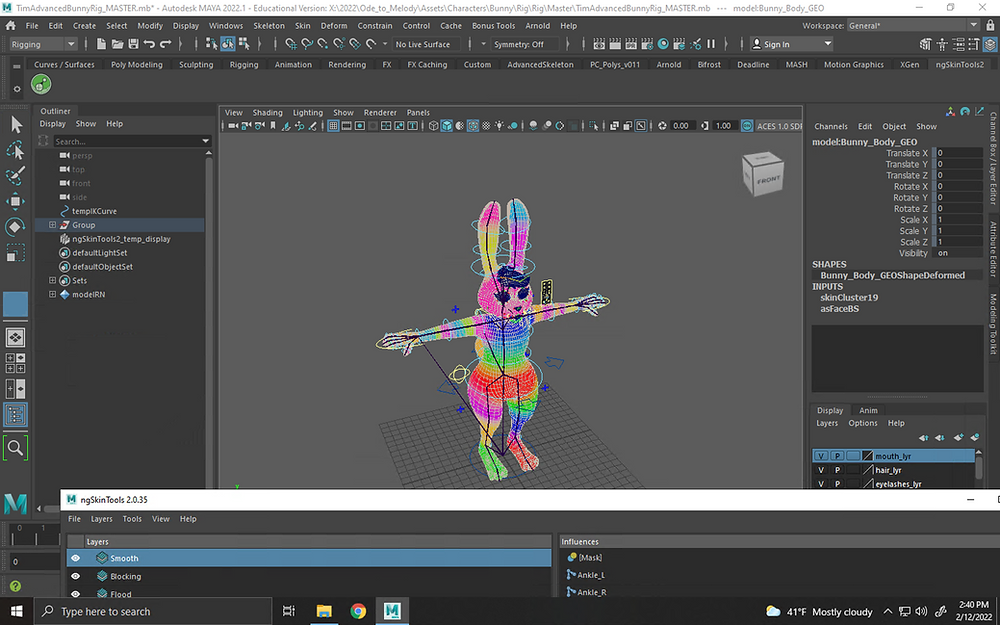
Task: Select the asFaceBS input node
Action: click(x=839, y=309)
